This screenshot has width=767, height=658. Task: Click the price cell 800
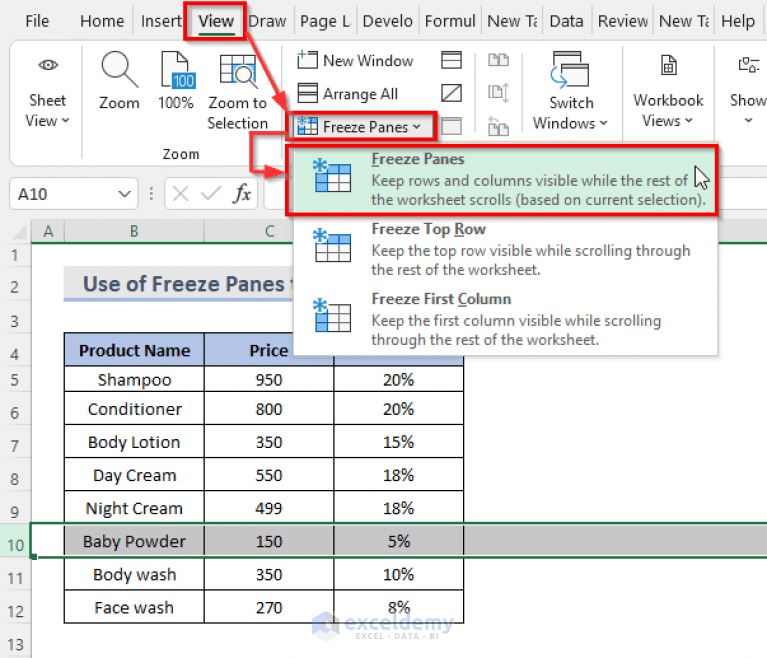[269, 409]
